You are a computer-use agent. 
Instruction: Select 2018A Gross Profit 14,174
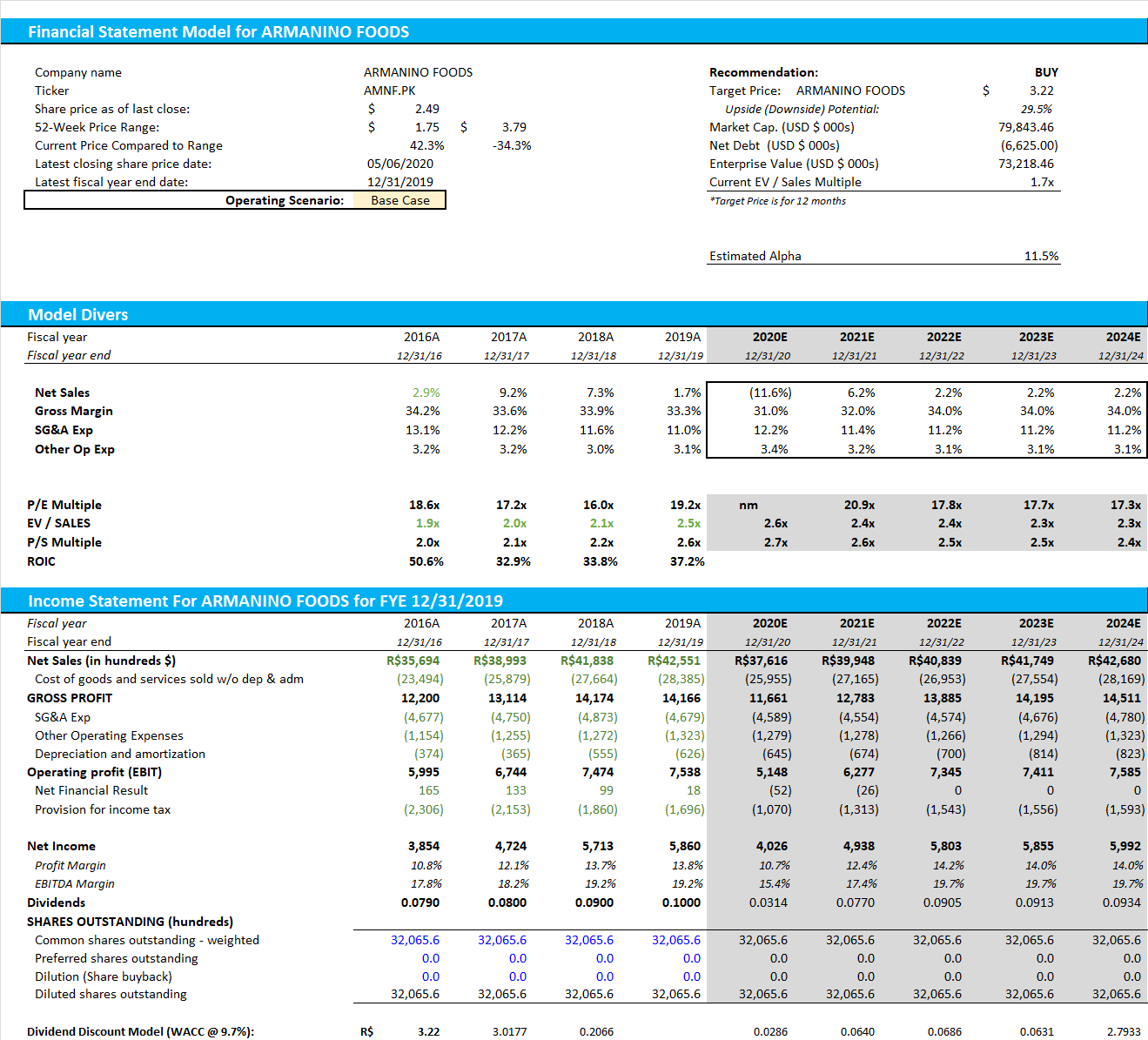594,698
